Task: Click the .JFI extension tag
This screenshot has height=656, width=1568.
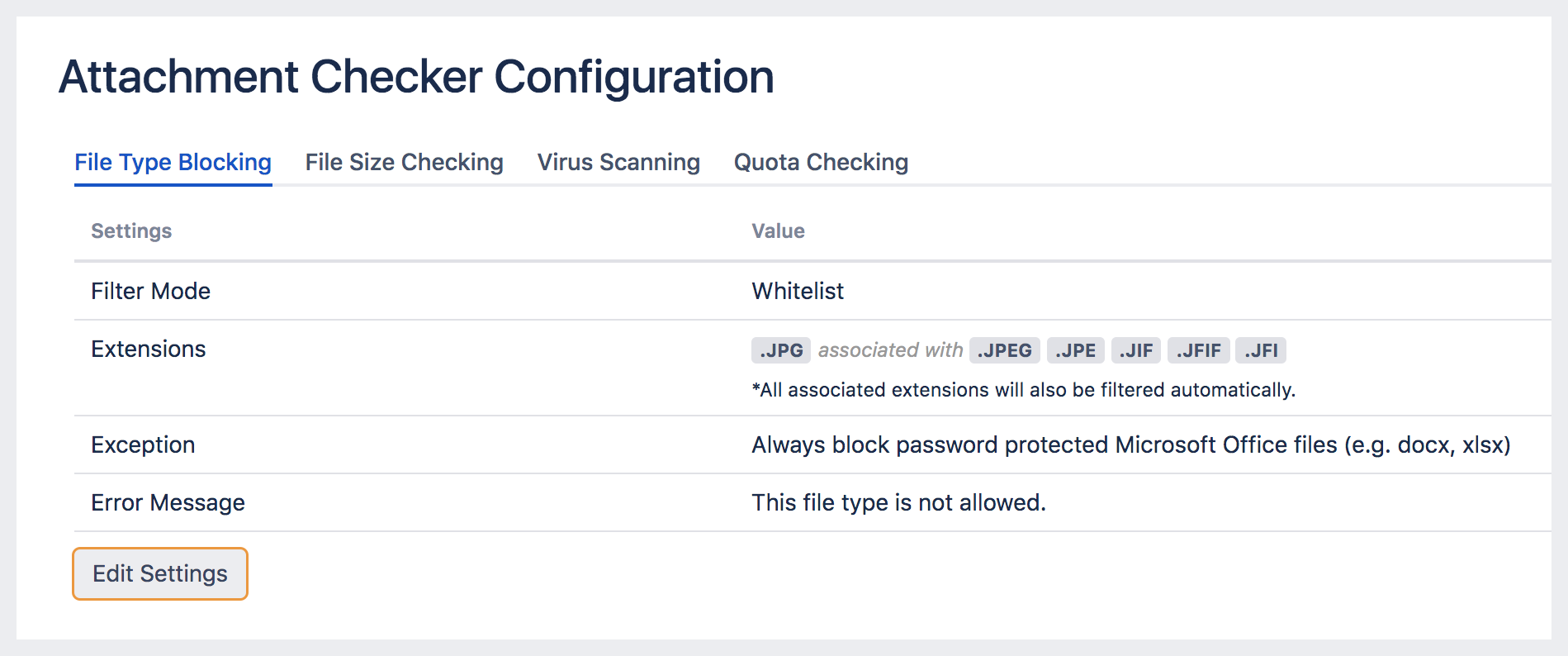Action: click(1262, 349)
